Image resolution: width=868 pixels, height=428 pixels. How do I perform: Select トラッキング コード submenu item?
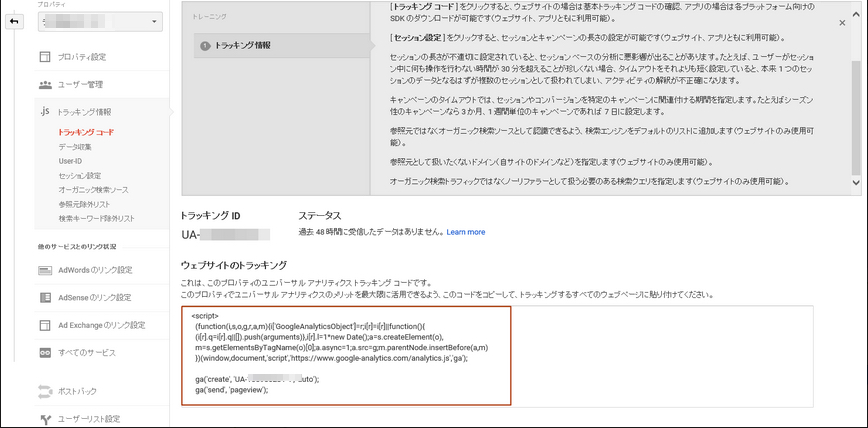86,132
